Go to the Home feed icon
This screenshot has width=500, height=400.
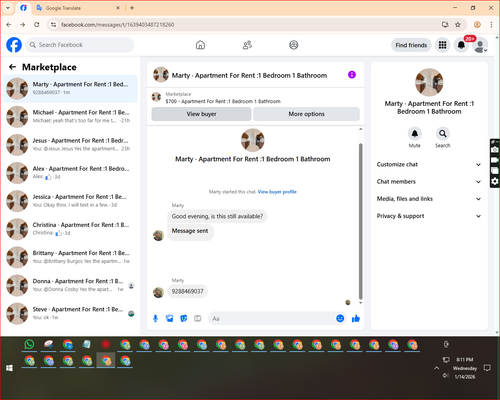200,45
